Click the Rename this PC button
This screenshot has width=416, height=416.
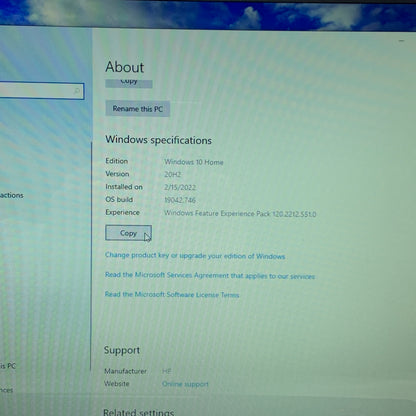pyautogui.click(x=138, y=109)
